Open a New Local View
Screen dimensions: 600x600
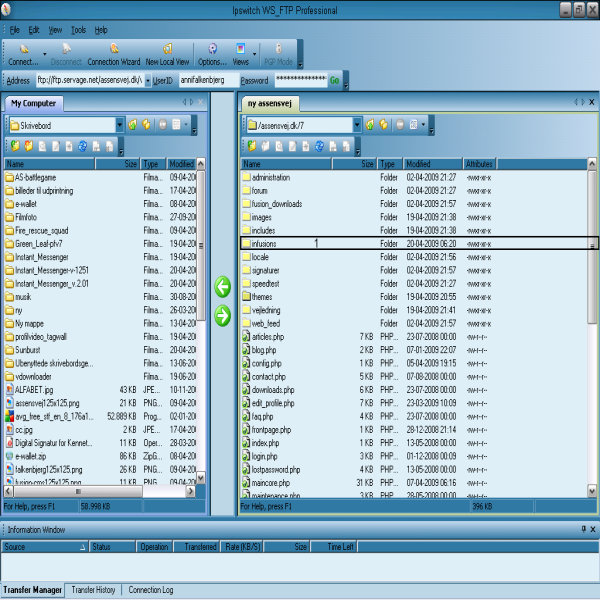(167, 54)
